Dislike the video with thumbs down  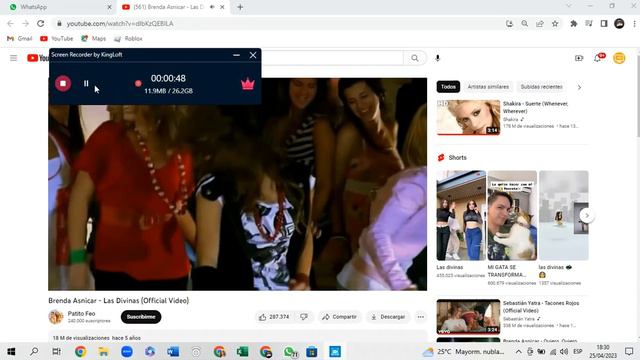point(304,317)
